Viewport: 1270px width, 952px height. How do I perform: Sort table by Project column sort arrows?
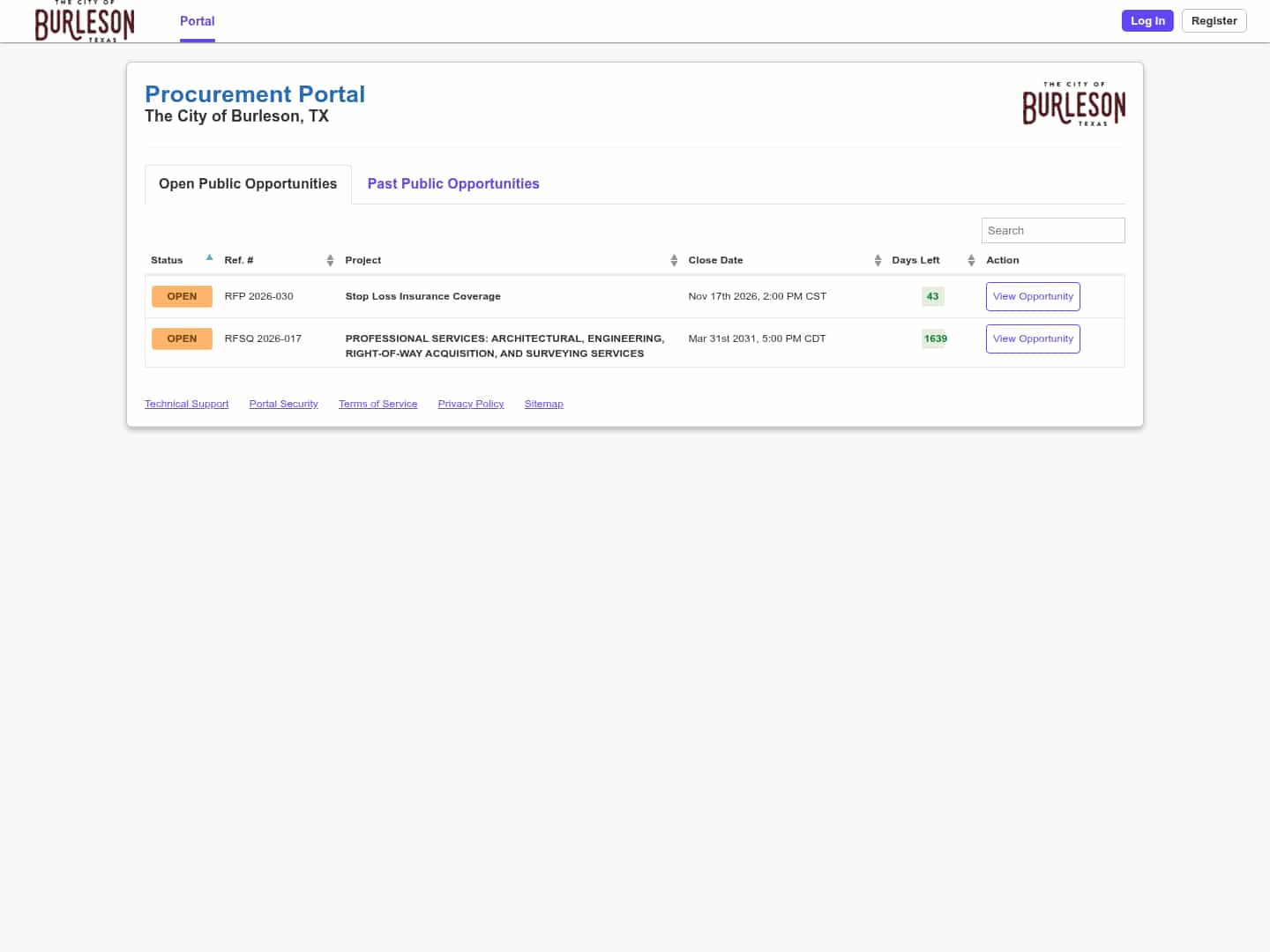tap(674, 260)
